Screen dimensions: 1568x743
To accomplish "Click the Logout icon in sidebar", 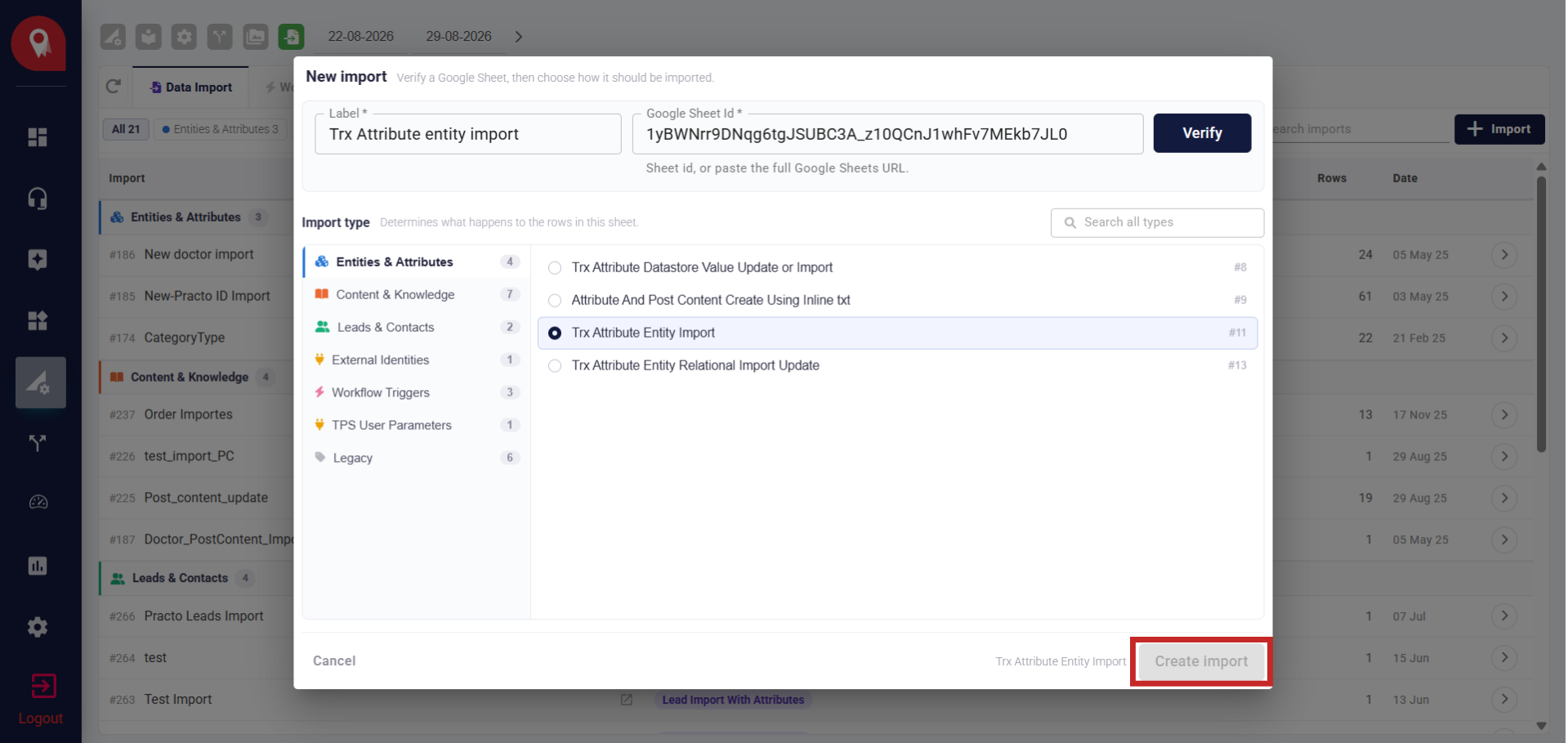I will click(42, 686).
